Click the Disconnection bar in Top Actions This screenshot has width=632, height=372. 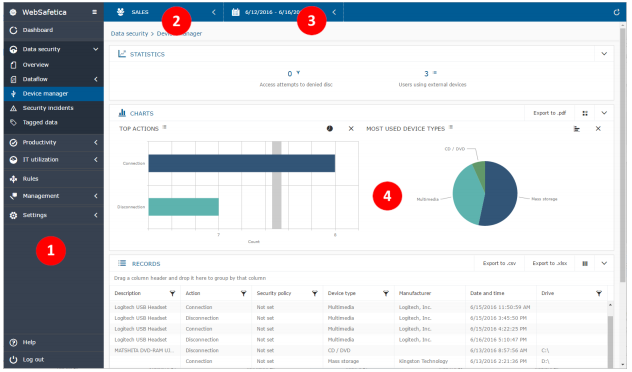click(x=183, y=207)
